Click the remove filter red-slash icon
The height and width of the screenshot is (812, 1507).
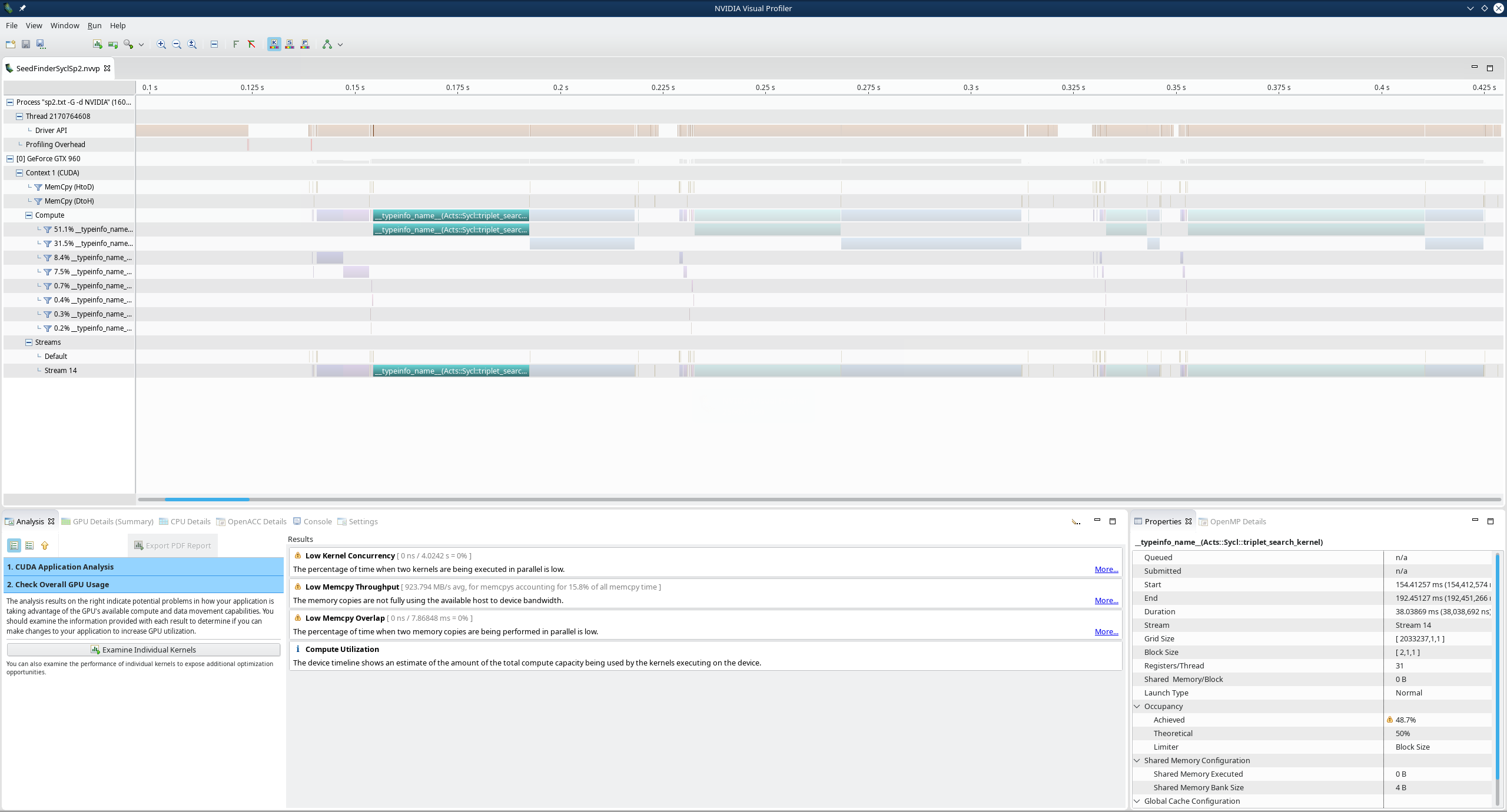tap(251, 44)
